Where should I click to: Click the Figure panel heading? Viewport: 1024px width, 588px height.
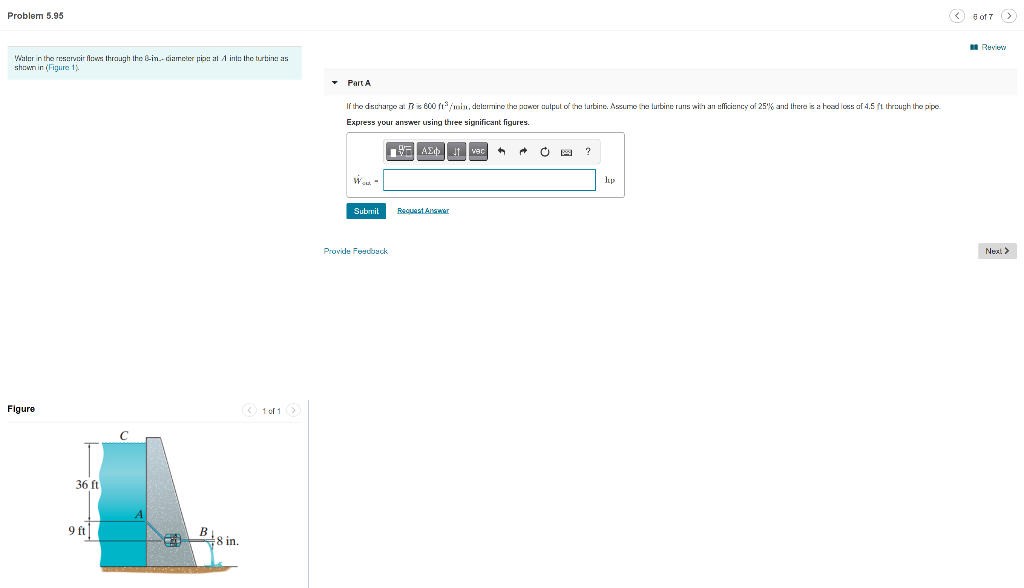(22, 409)
